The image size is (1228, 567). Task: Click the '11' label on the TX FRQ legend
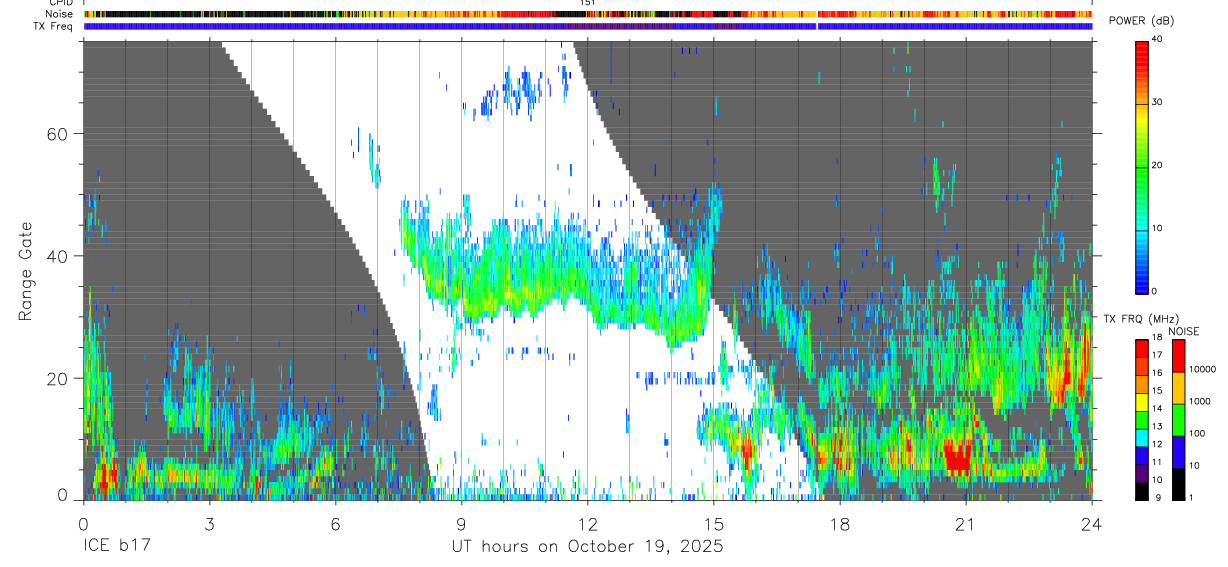pos(1158,461)
